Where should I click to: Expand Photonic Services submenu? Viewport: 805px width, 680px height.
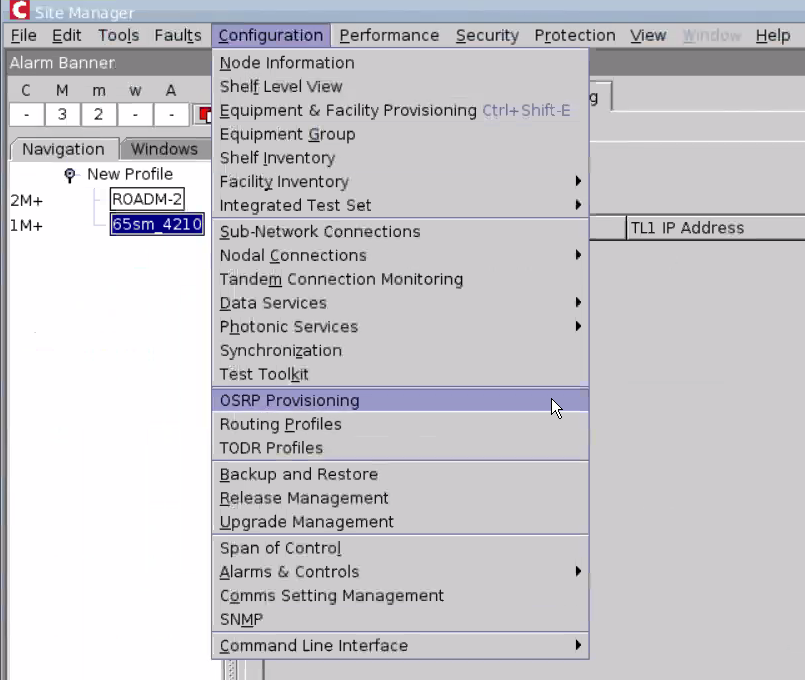tap(400, 326)
